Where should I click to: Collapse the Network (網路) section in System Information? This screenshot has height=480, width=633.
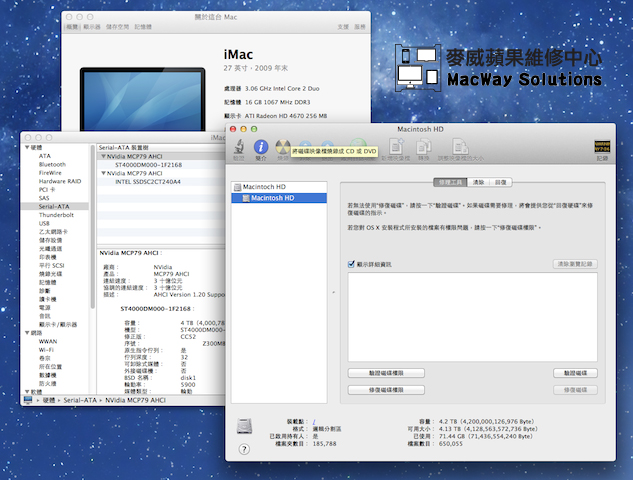(27, 333)
